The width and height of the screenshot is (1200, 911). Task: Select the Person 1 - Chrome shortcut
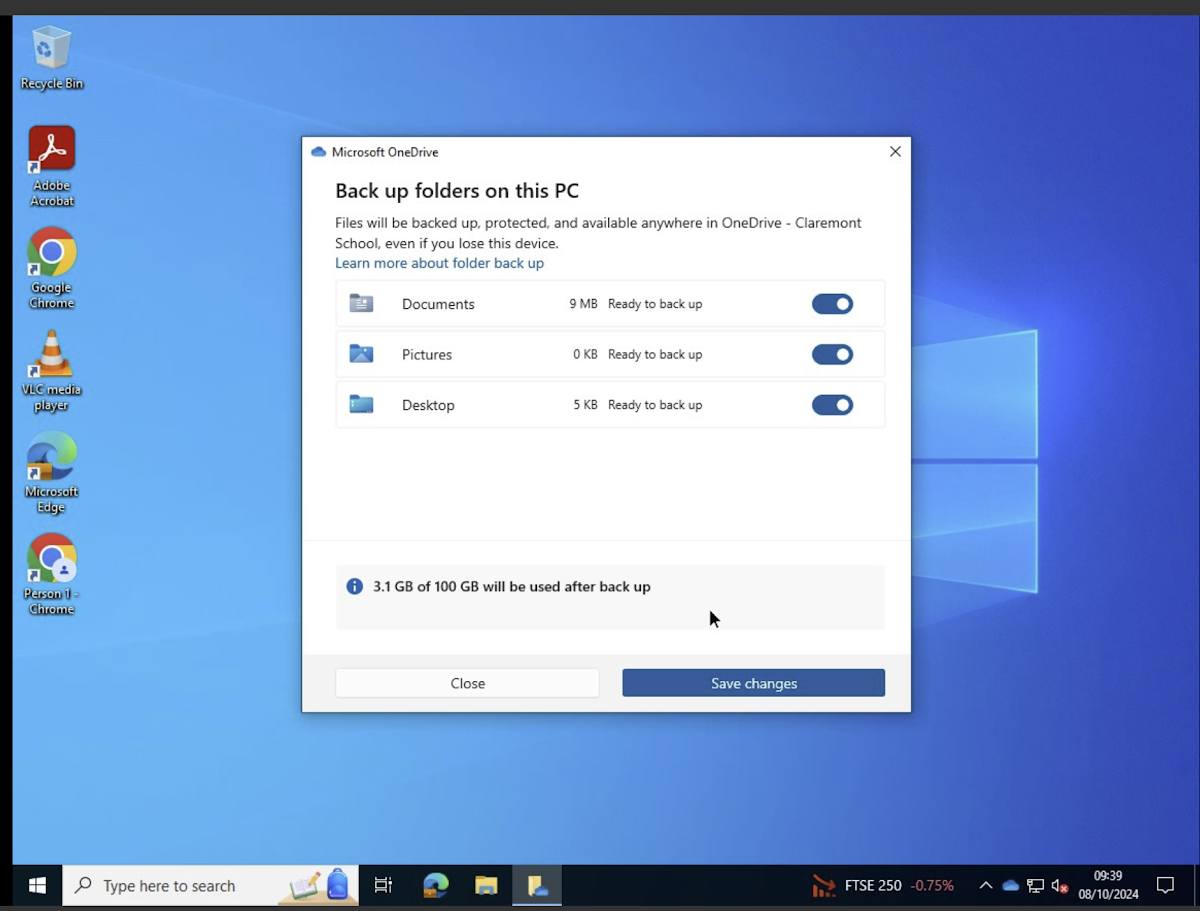[x=52, y=574]
